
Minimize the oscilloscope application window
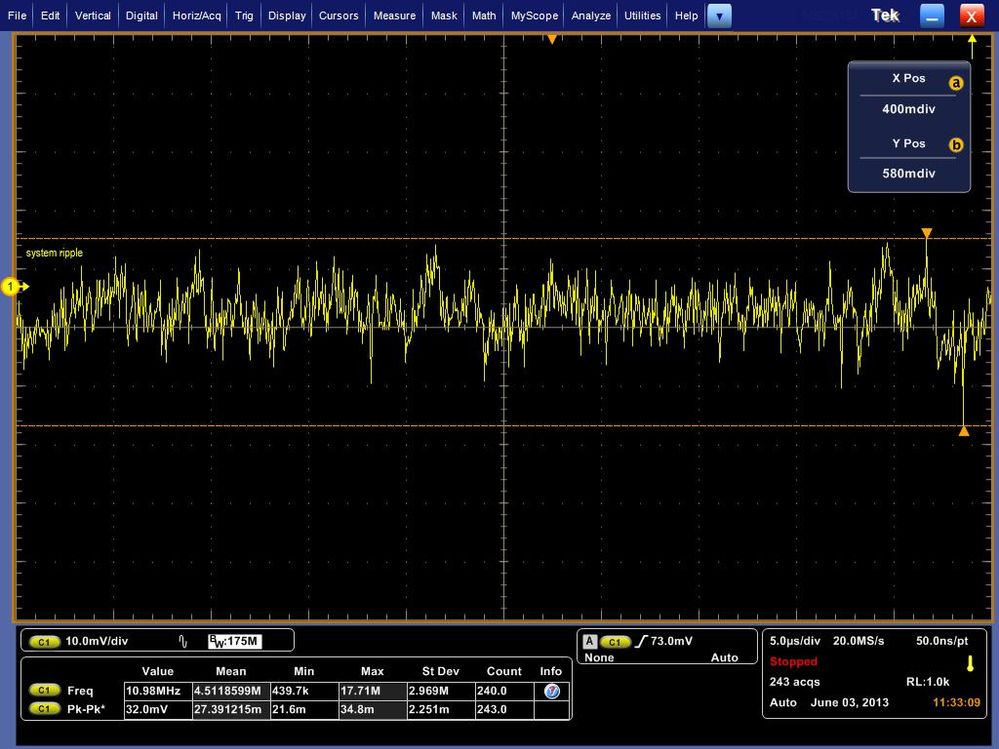click(x=932, y=17)
